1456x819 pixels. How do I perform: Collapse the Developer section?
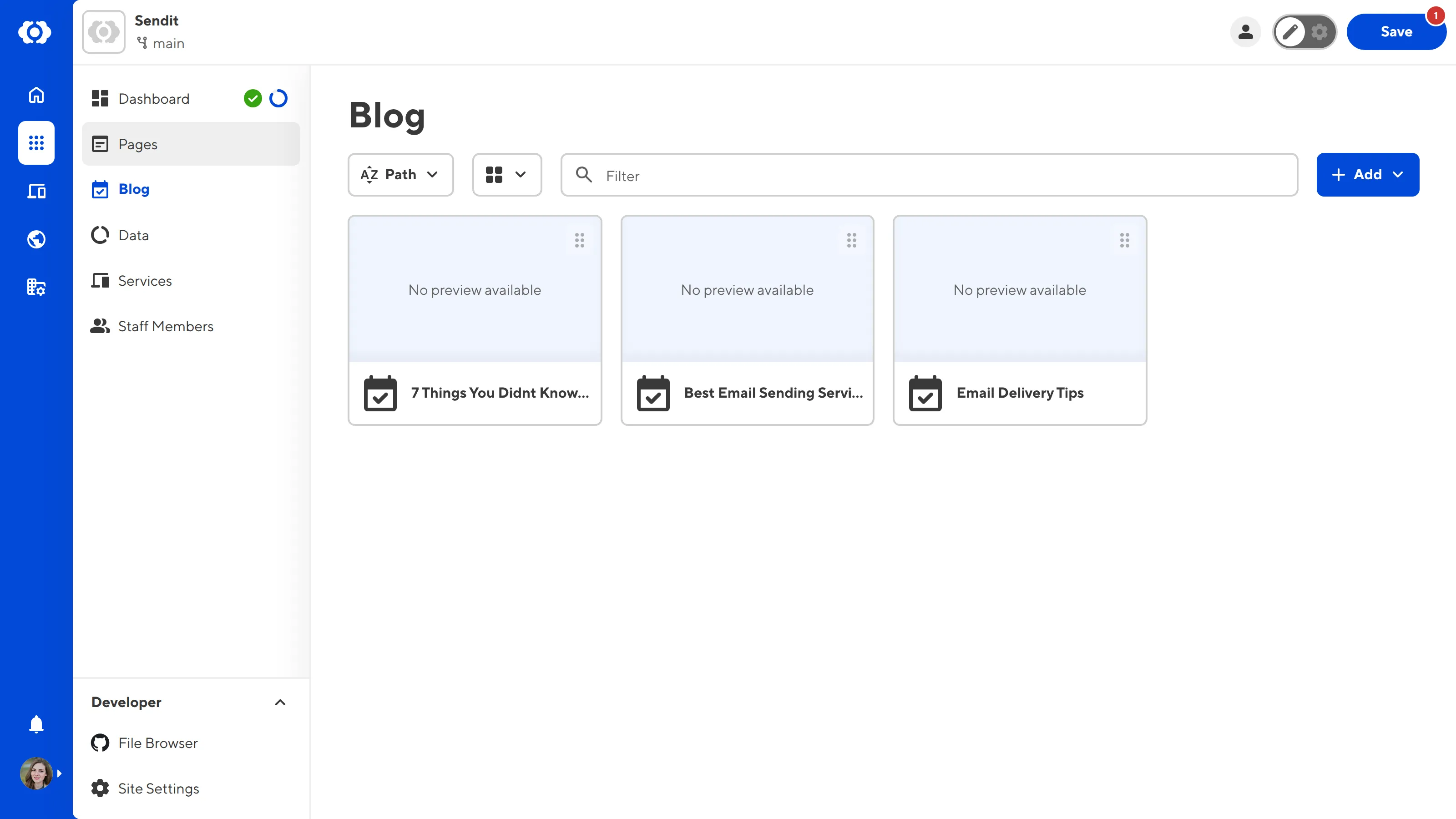click(x=280, y=702)
